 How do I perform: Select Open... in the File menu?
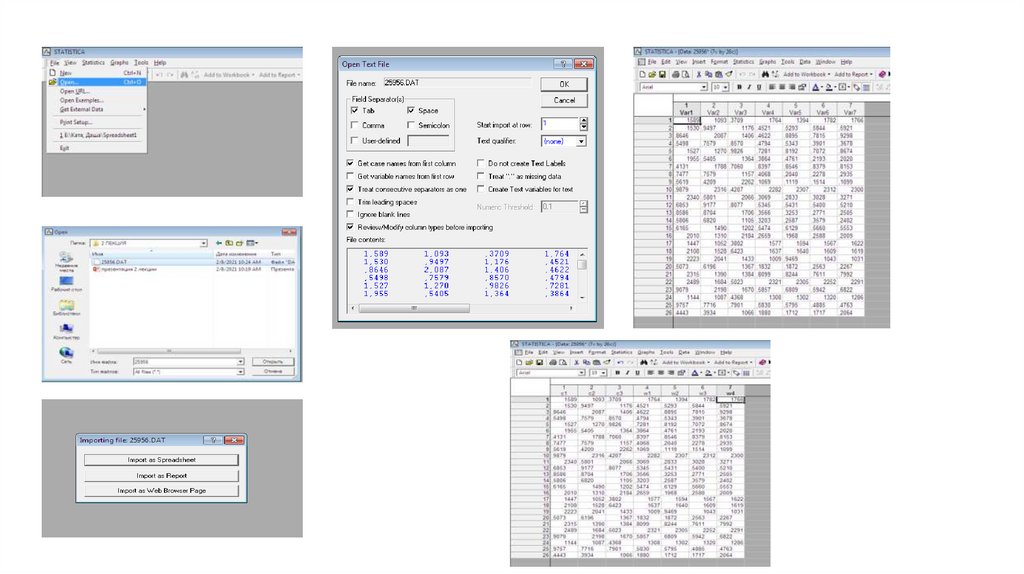tap(97, 82)
